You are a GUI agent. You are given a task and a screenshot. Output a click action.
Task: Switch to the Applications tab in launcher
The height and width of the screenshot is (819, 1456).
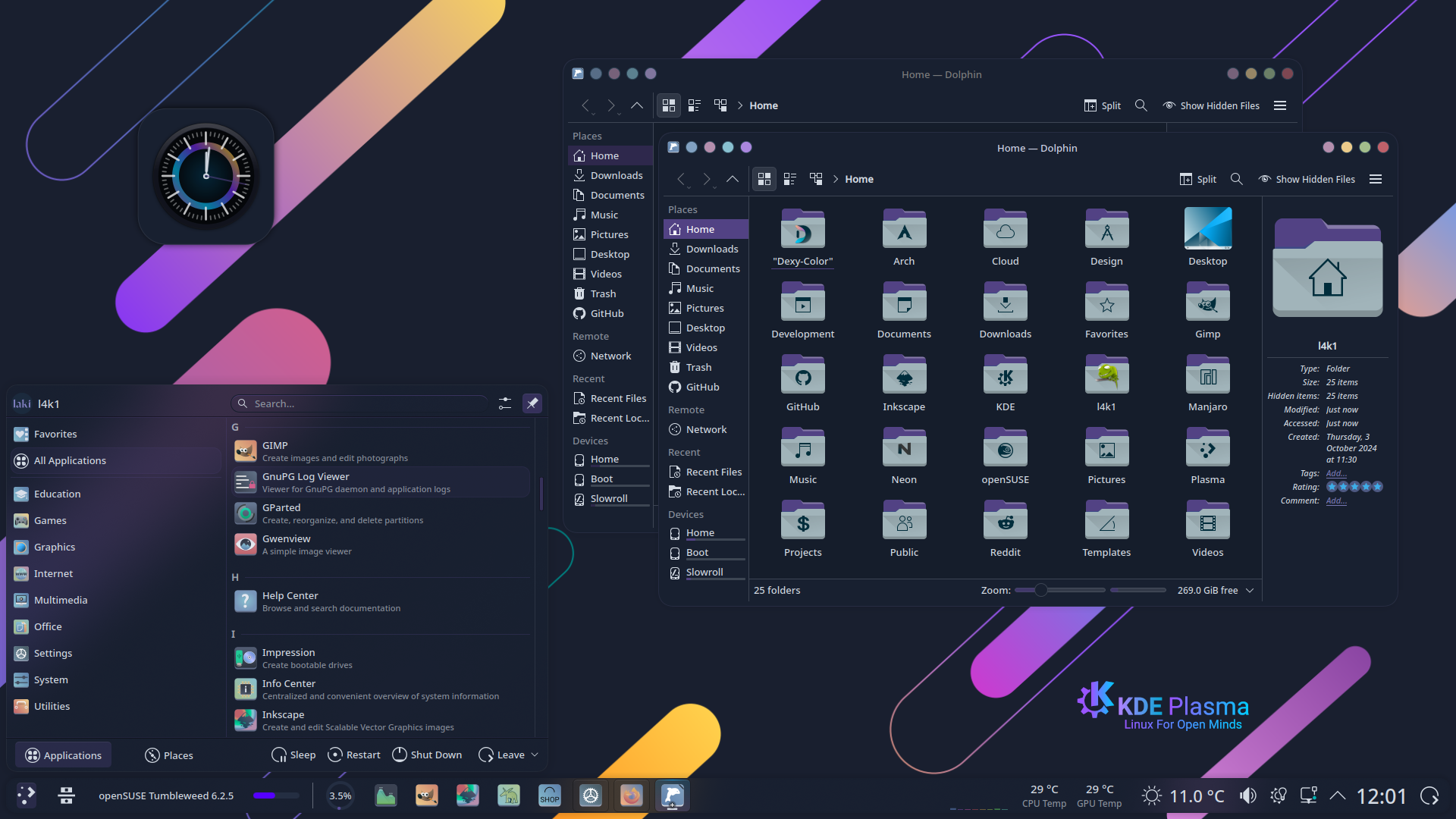[64, 755]
